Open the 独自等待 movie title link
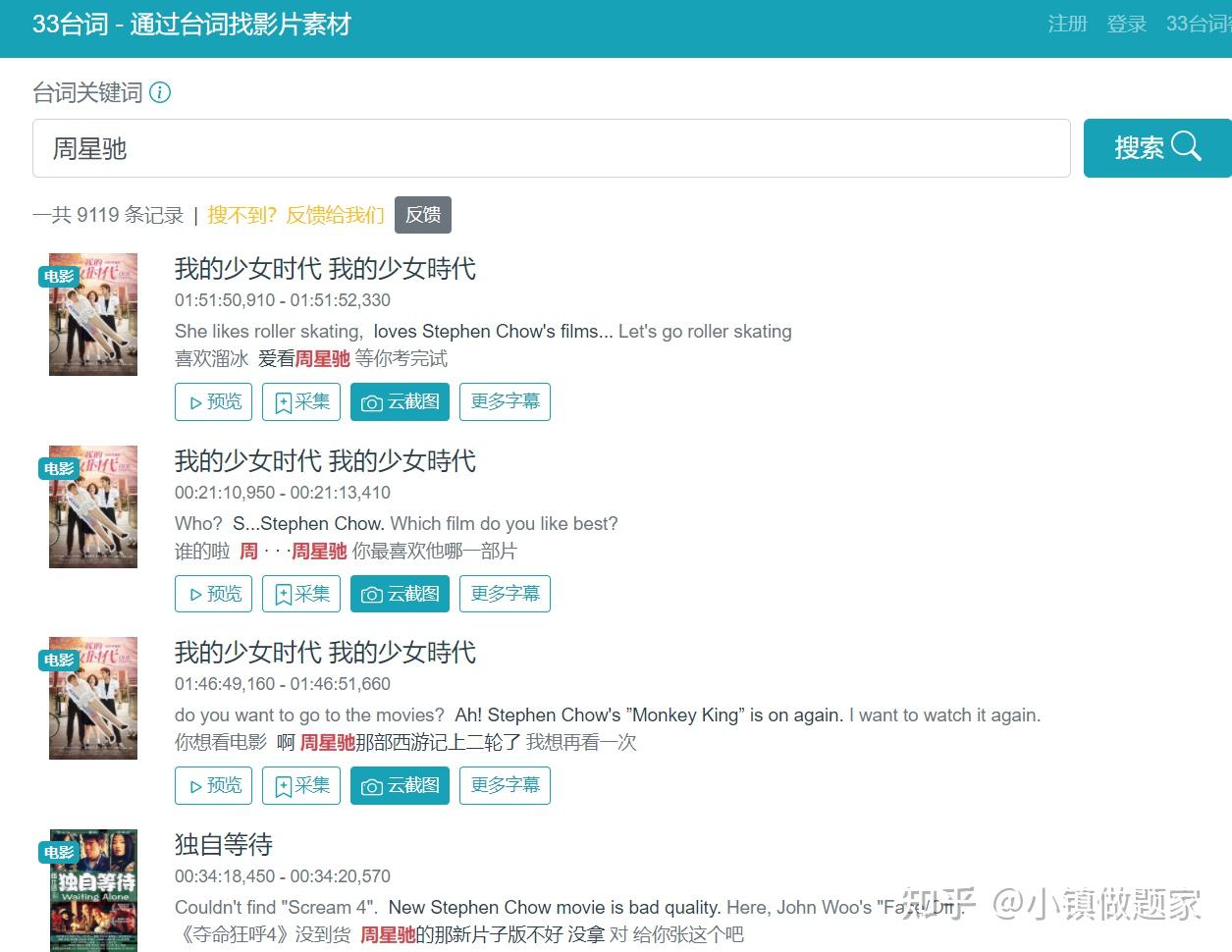This screenshot has width=1232, height=952. (x=222, y=843)
